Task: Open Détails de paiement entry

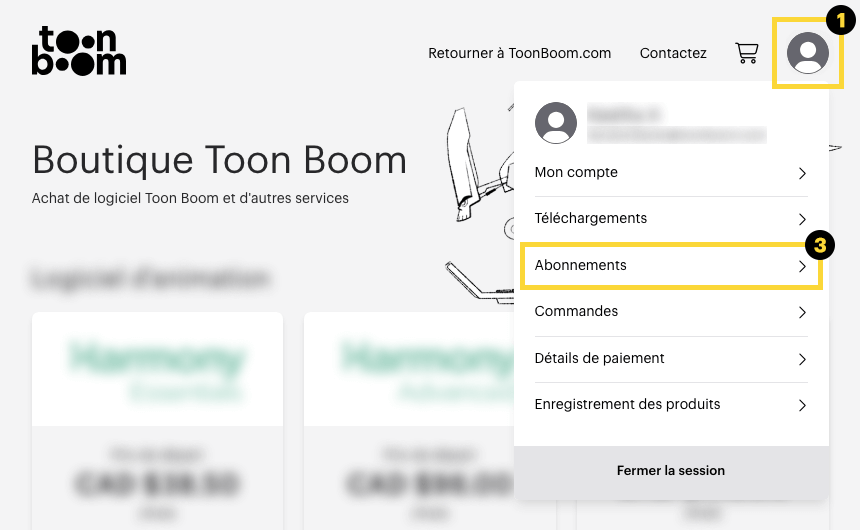Action: click(x=671, y=359)
